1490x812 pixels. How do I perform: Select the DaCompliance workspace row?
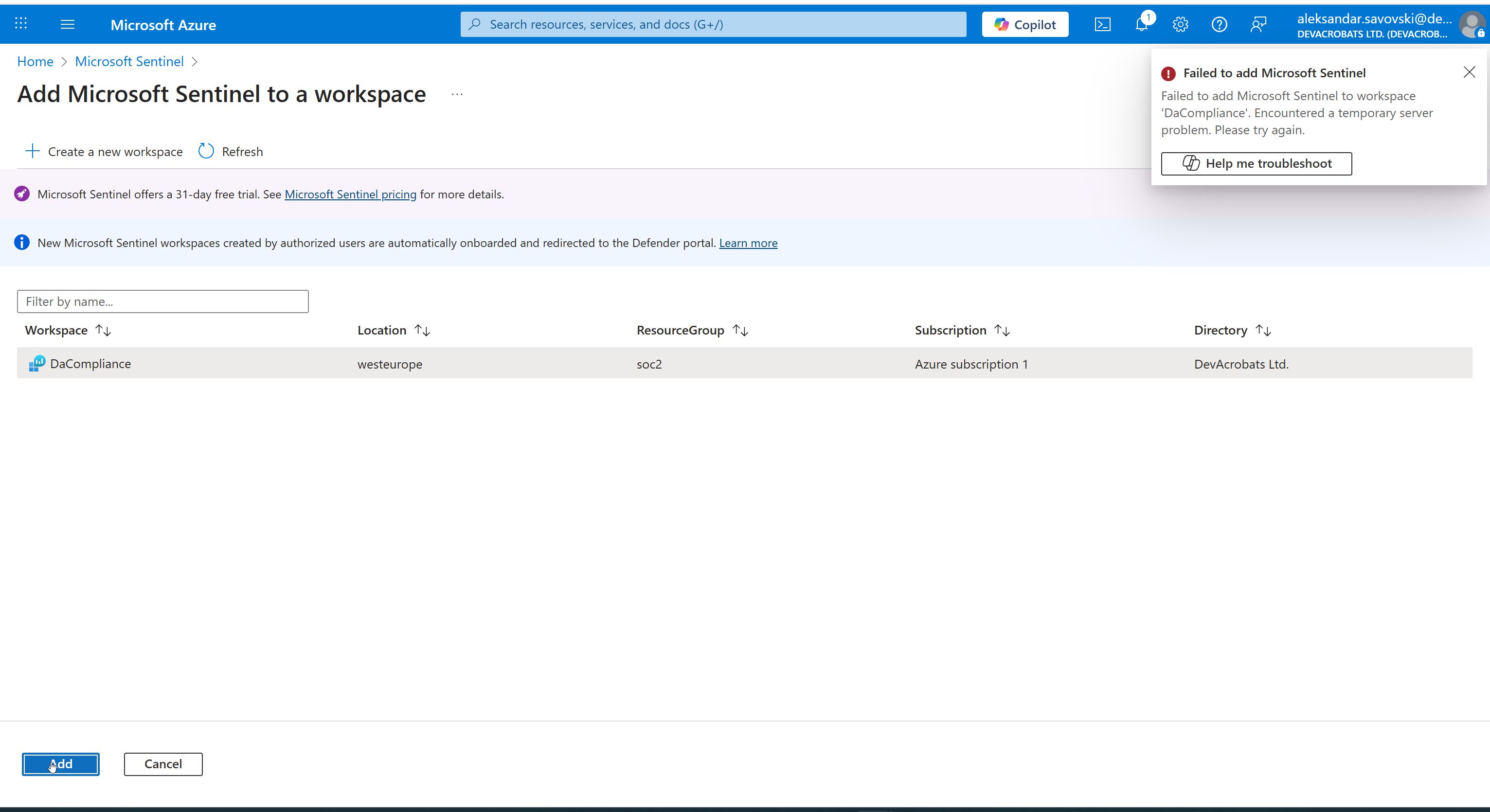pos(91,364)
